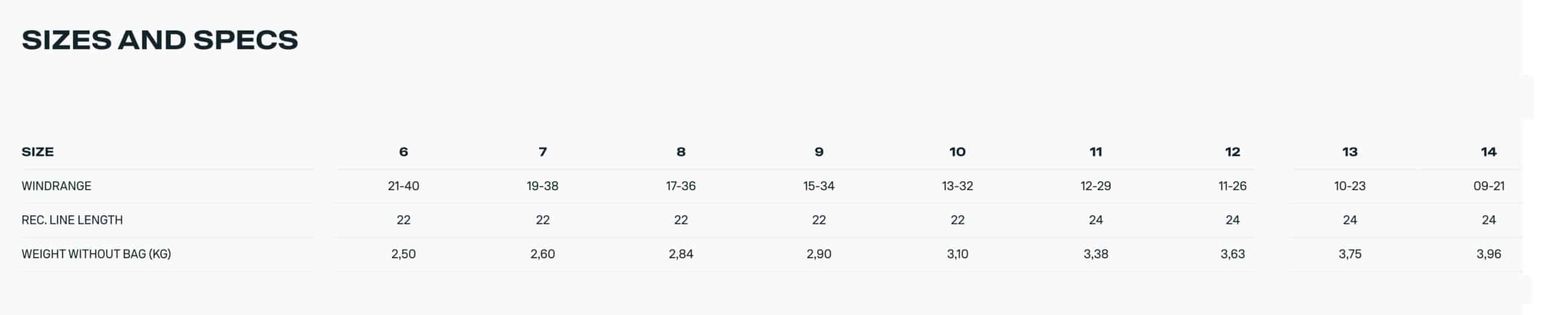1568x315 pixels.
Task: Click line length 24 under size 11
Action: [1095, 220]
